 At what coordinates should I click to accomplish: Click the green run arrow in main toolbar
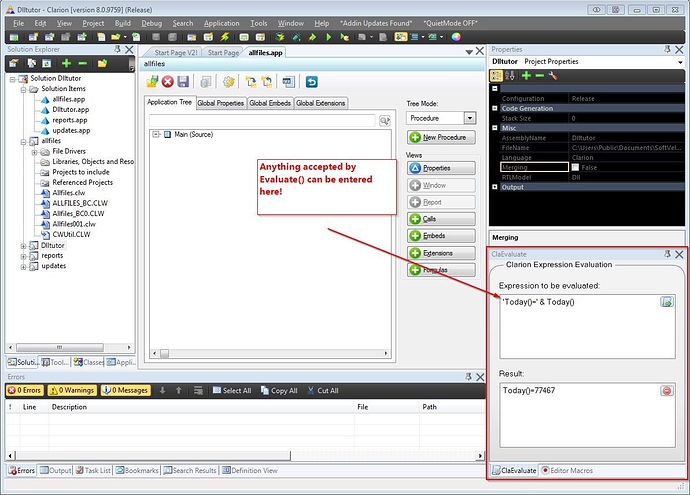point(328,37)
